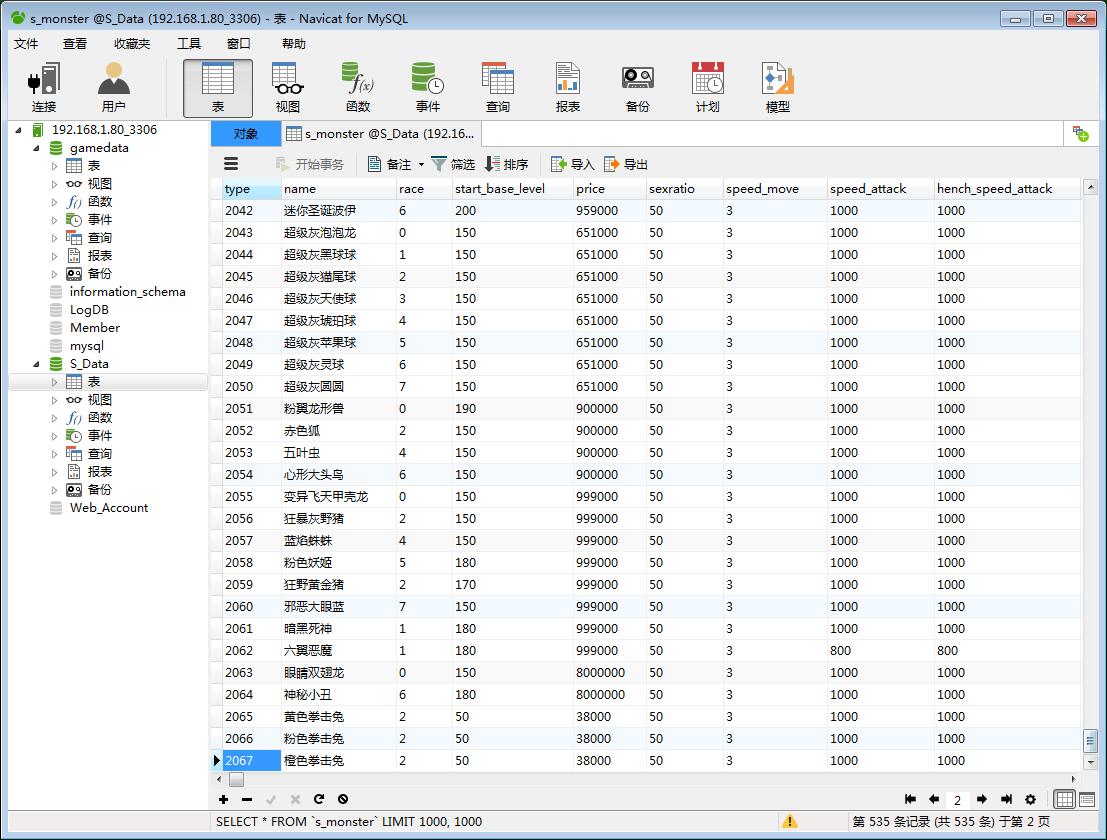1107x840 pixels.
Task: Open the 查看 menu
Action: point(75,44)
